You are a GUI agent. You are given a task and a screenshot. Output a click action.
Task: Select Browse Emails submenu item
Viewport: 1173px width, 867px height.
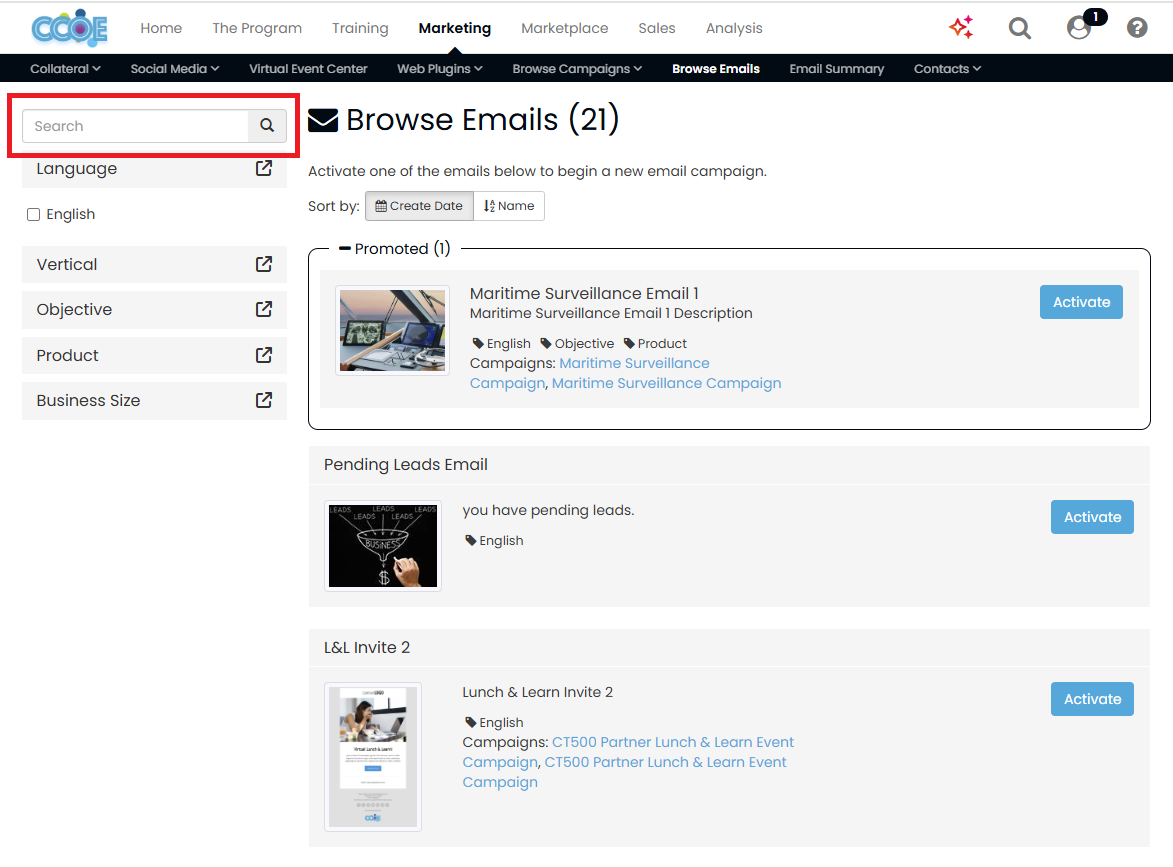click(716, 69)
